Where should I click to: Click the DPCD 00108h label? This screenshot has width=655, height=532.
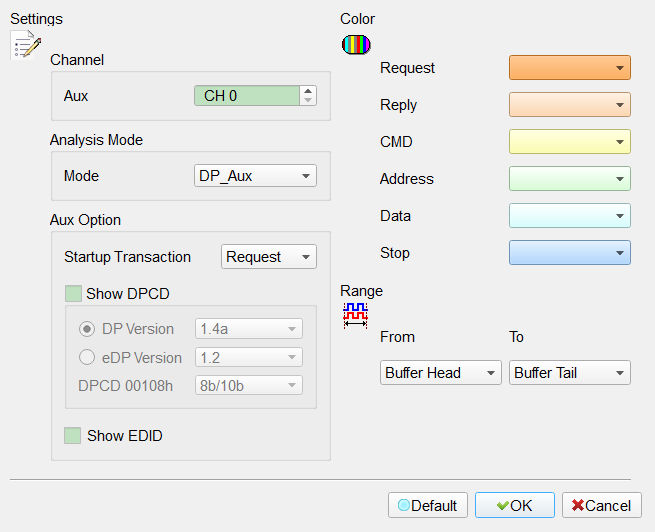click(125, 386)
